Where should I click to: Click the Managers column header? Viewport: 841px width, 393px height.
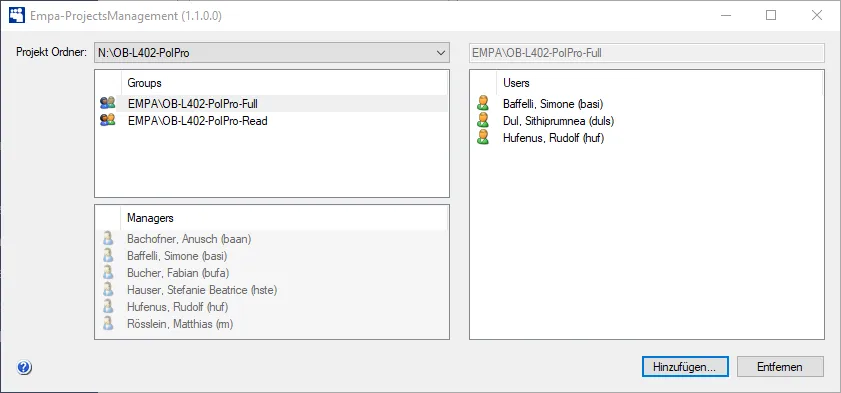(x=284, y=218)
